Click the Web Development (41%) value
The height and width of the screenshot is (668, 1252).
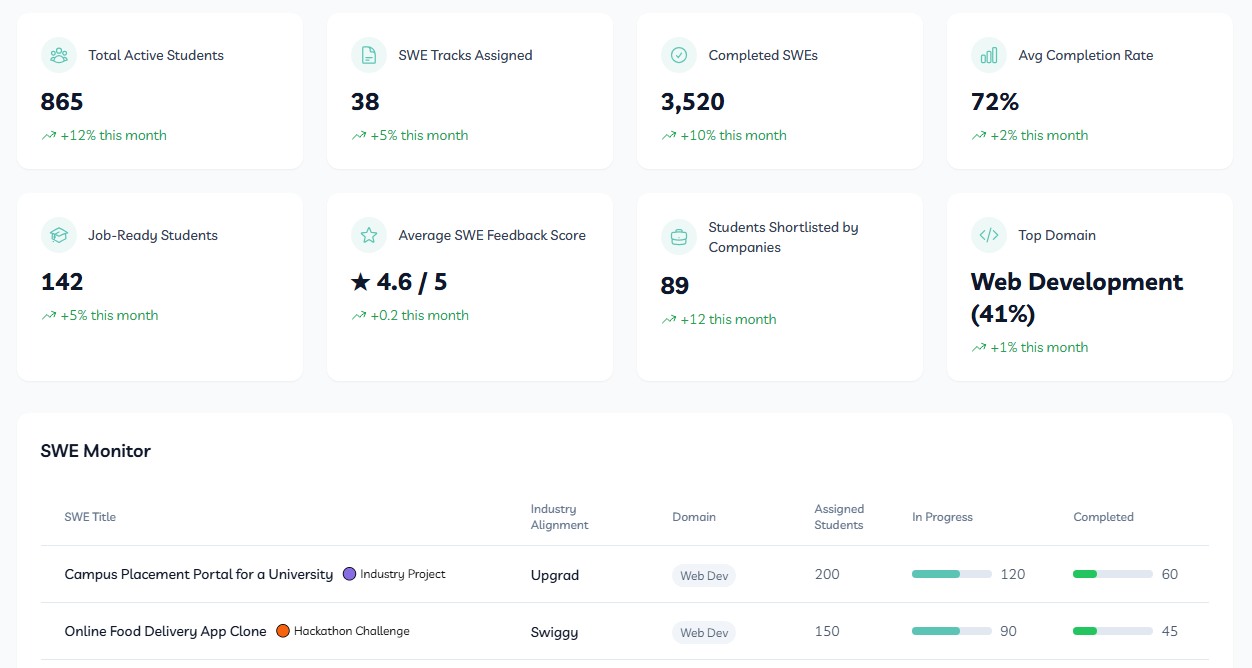pyautogui.click(x=1077, y=298)
